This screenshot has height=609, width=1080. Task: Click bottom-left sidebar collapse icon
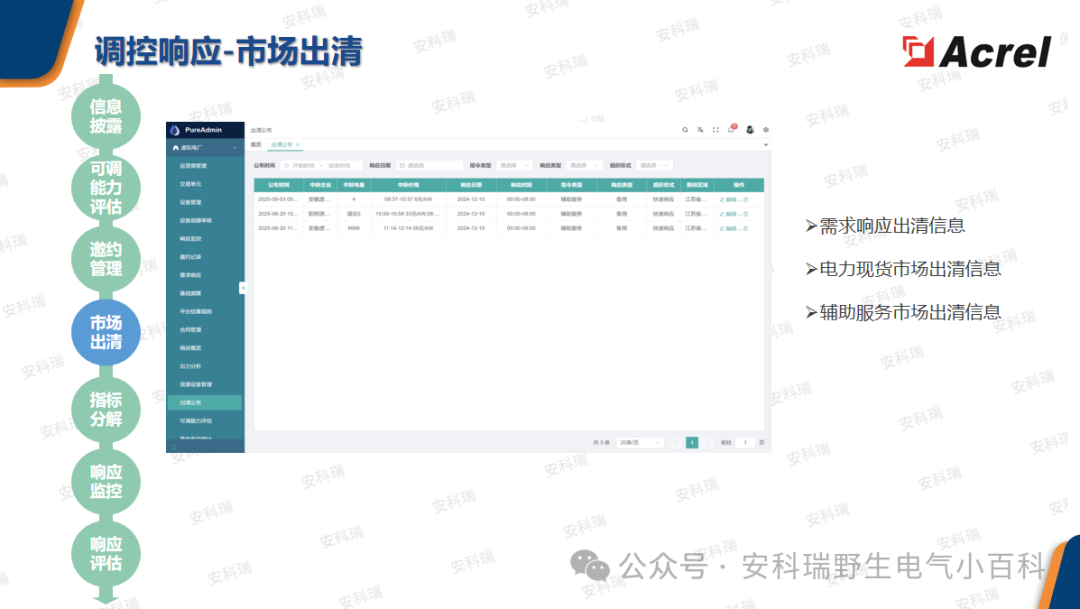click(174, 447)
